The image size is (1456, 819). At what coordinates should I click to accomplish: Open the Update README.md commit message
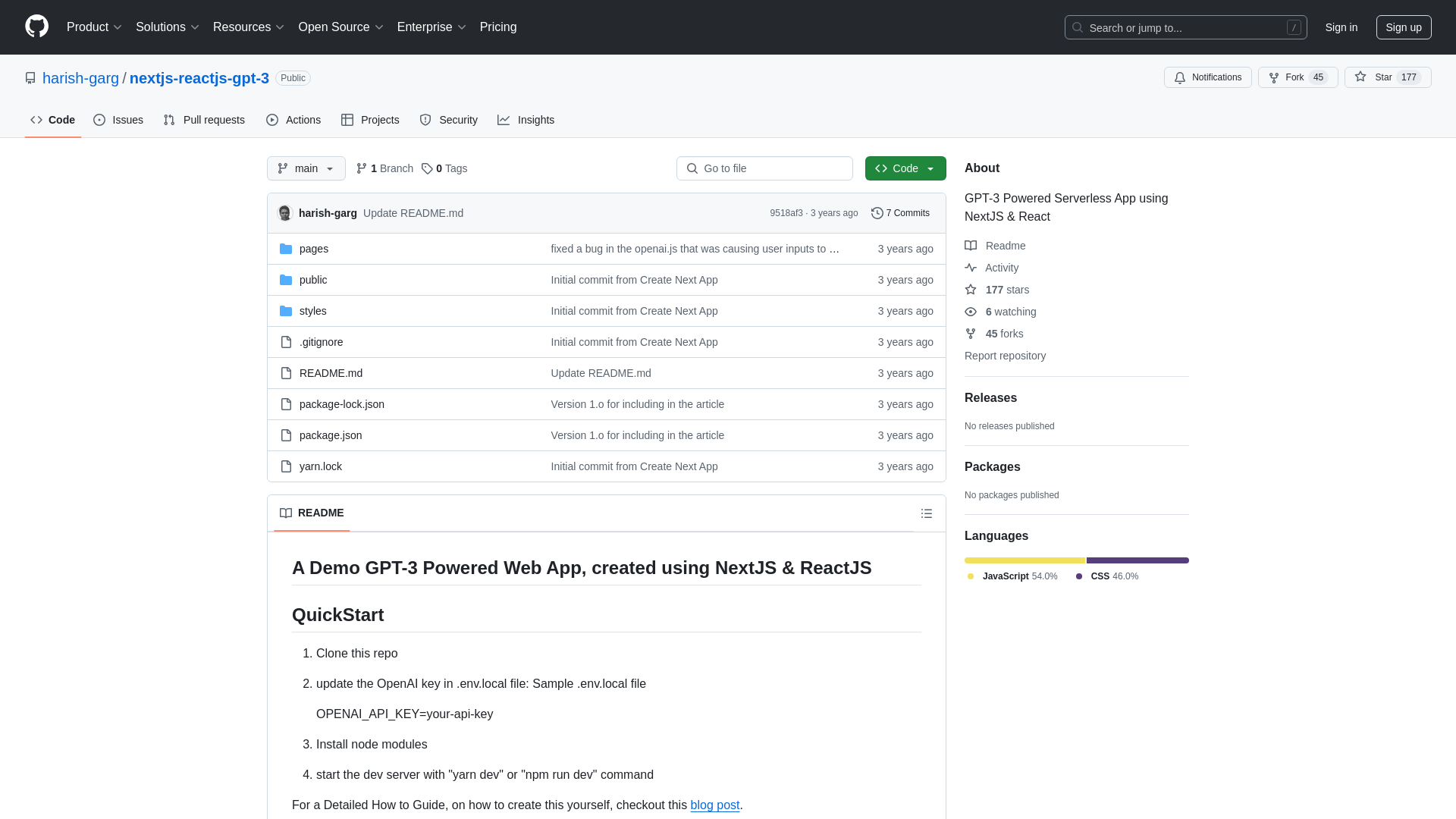(413, 213)
